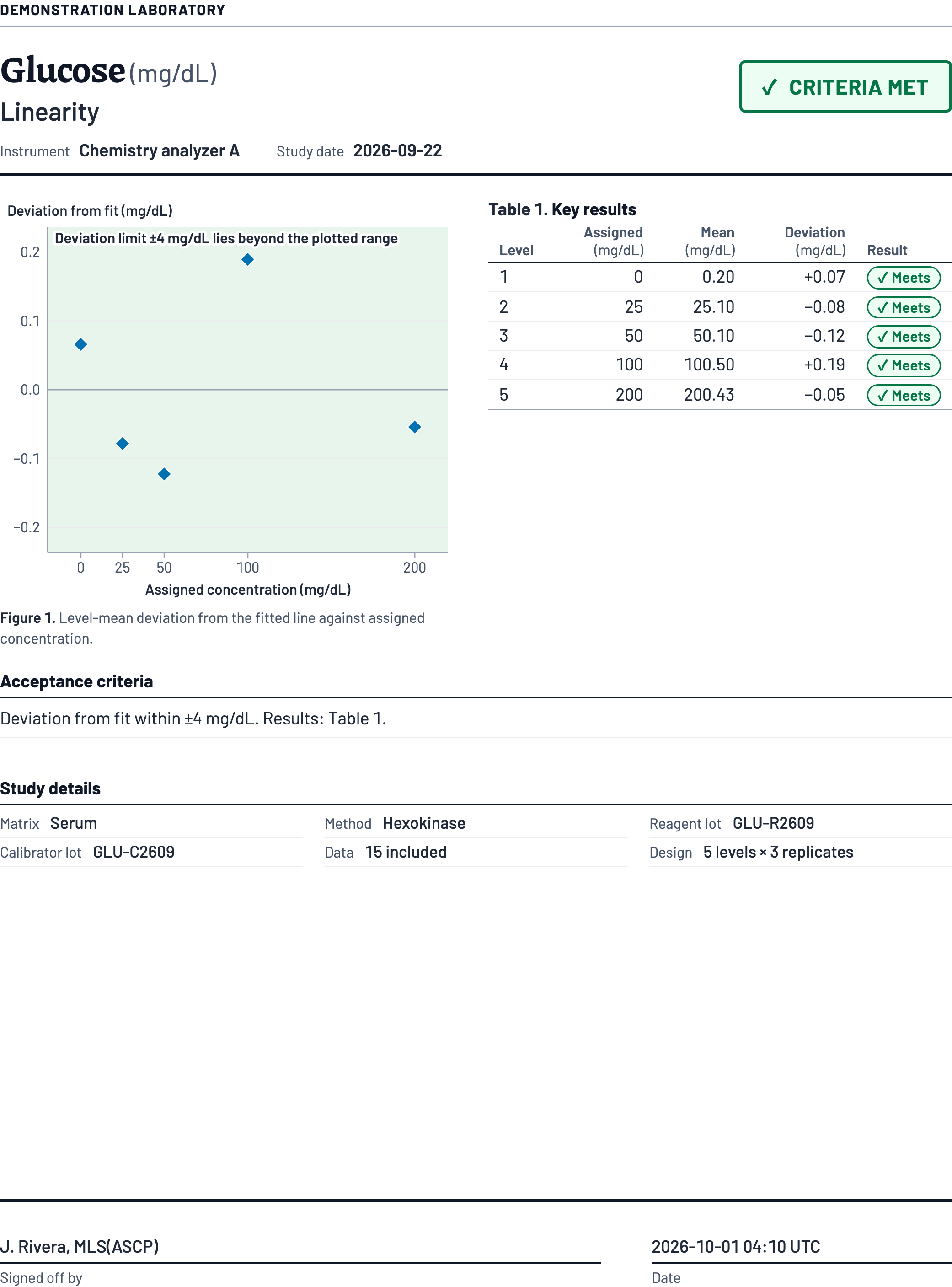Click the data value 15 included

click(406, 852)
